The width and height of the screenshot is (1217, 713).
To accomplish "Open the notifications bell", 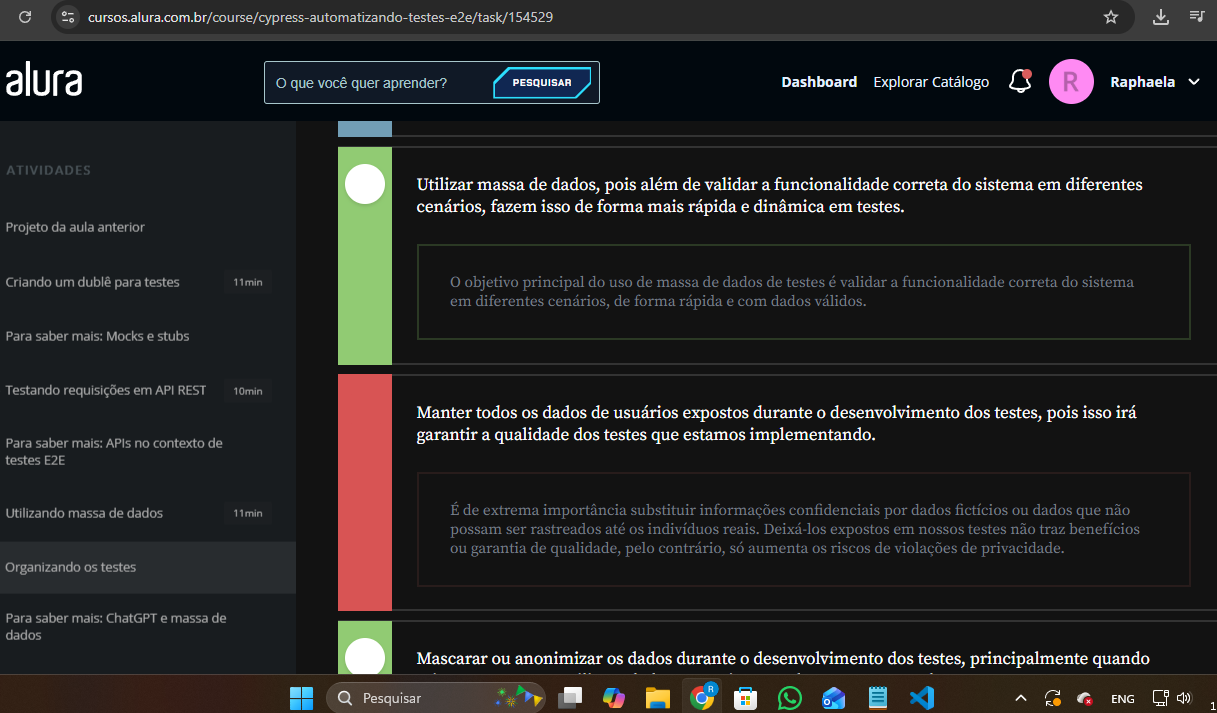I will click(1020, 81).
